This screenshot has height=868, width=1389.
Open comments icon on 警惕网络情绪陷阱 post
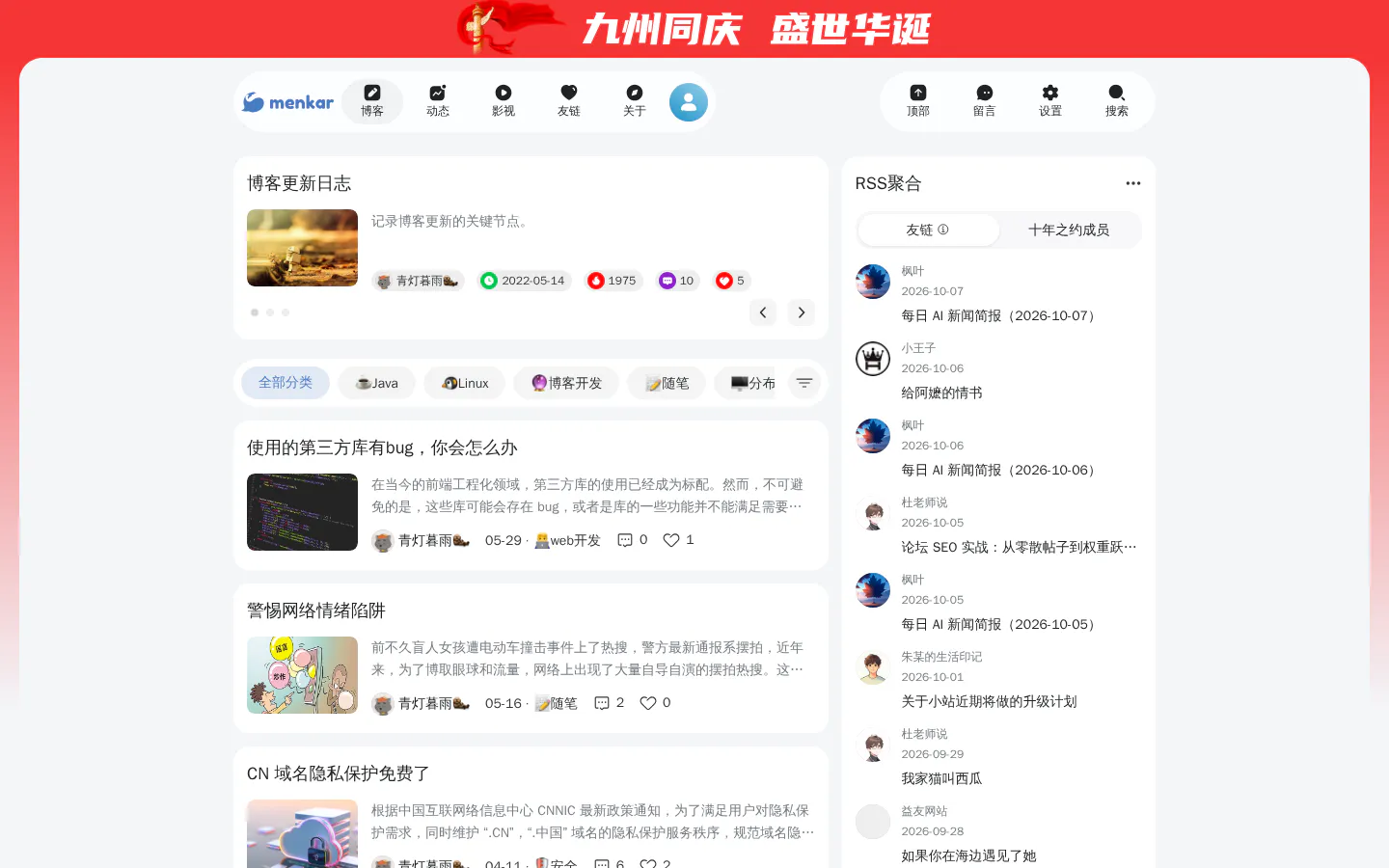[602, 703]
